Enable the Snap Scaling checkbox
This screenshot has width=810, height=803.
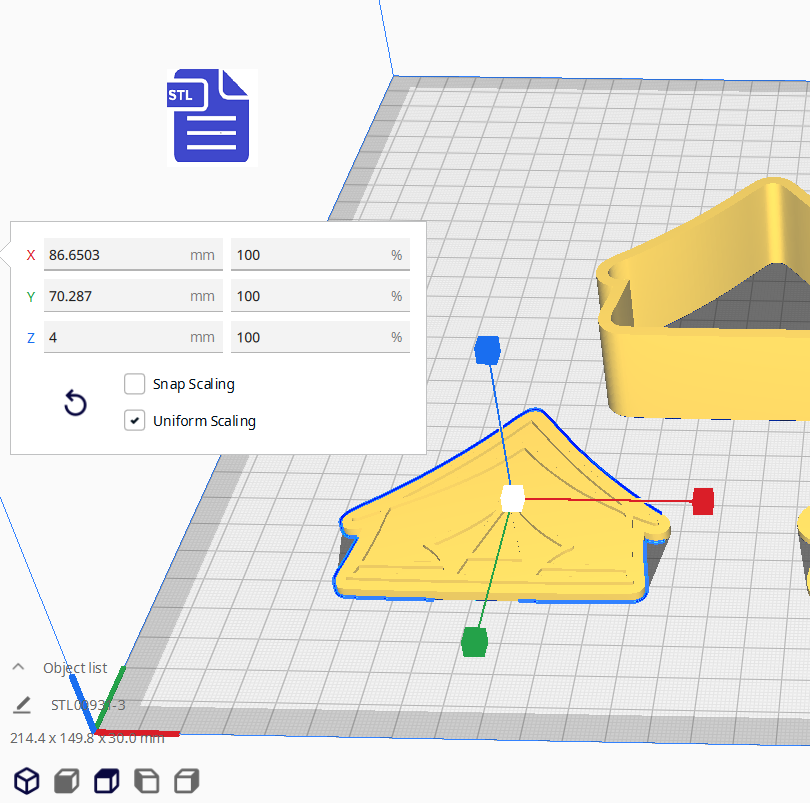(134, 384)
